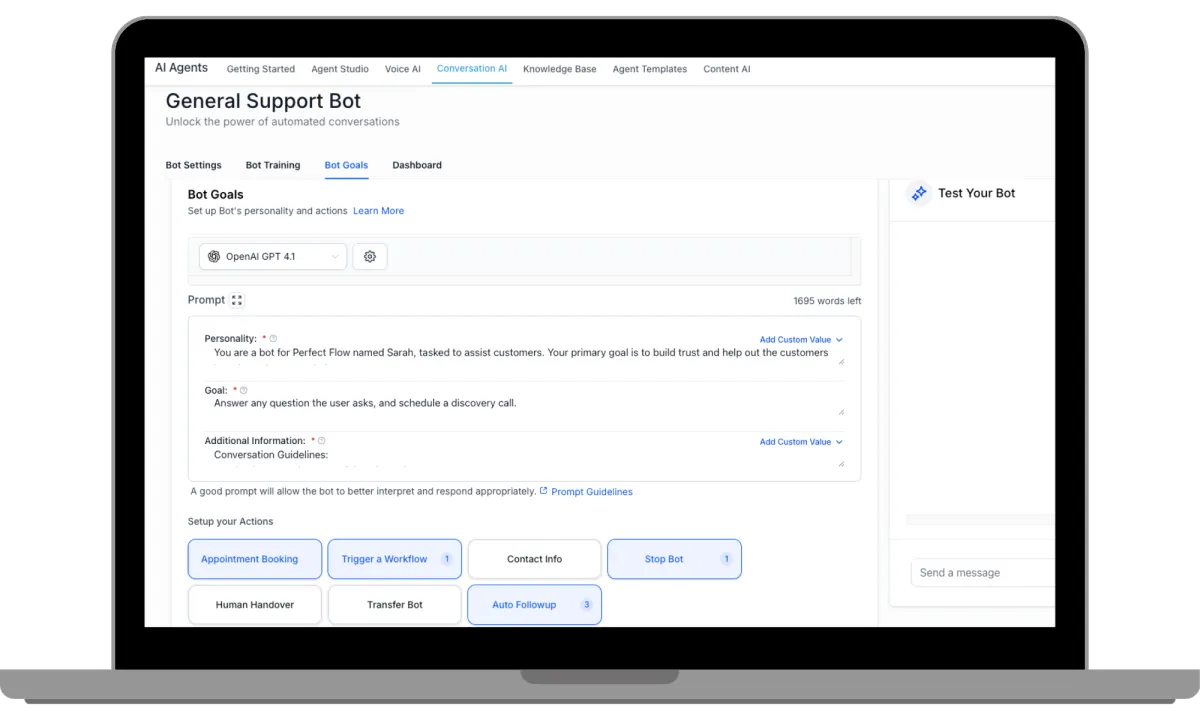Select the Human Handover action
The image size is (1200, 723).
(255, 605)
